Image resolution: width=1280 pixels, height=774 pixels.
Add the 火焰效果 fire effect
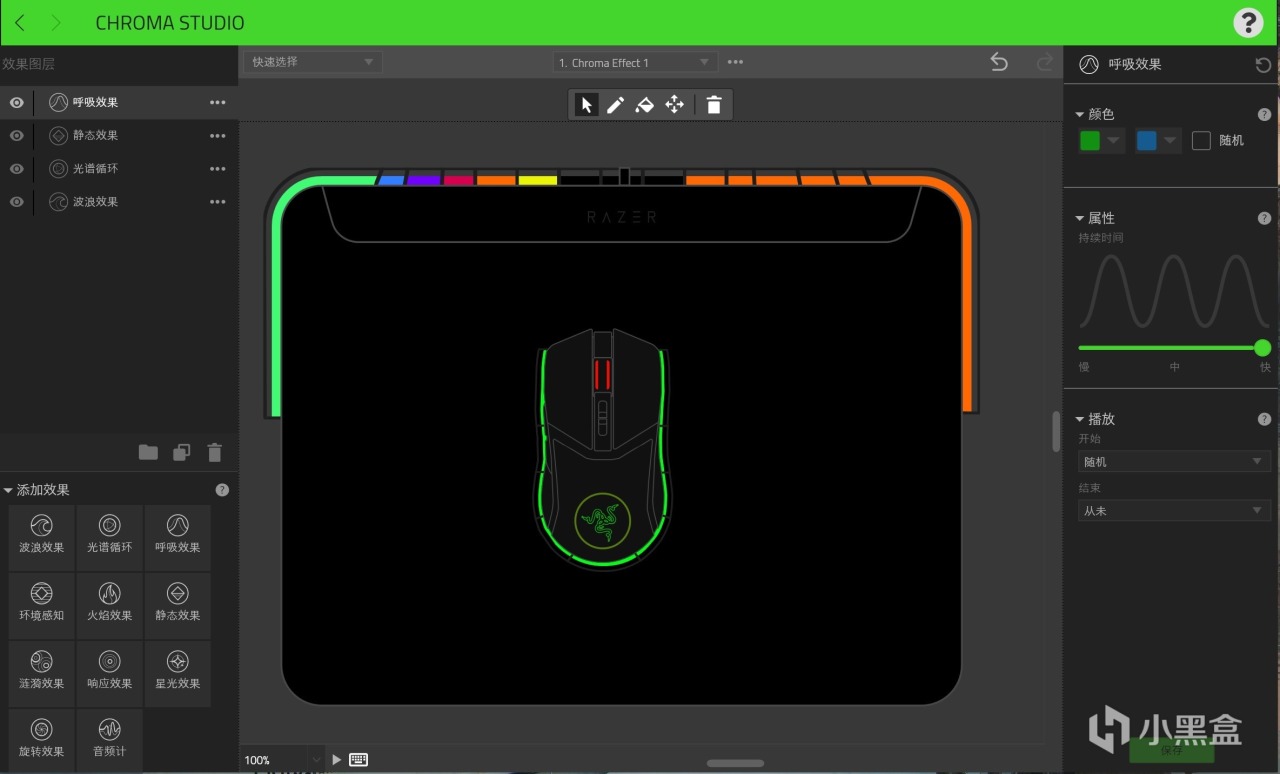point(110,605)
